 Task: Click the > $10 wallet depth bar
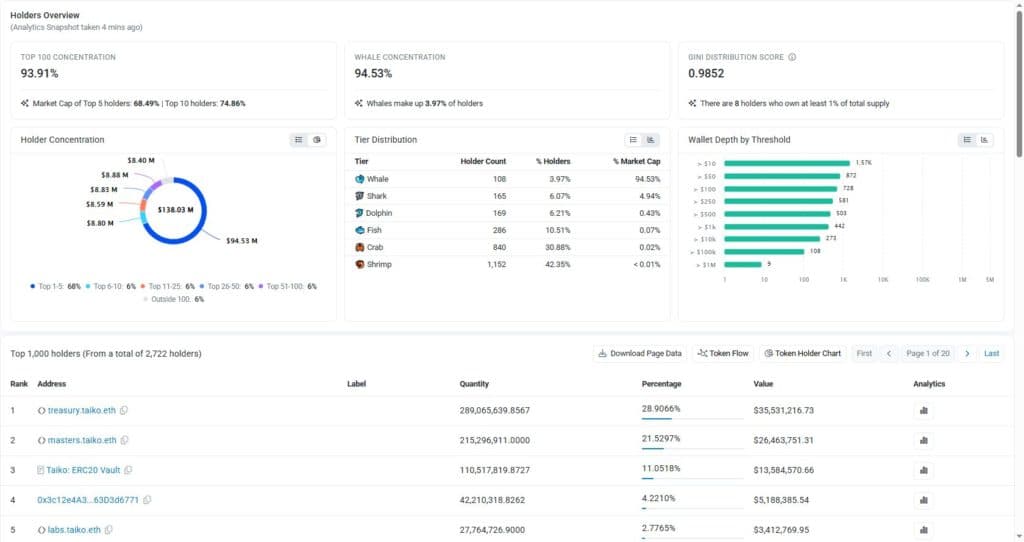coord(787,163)
